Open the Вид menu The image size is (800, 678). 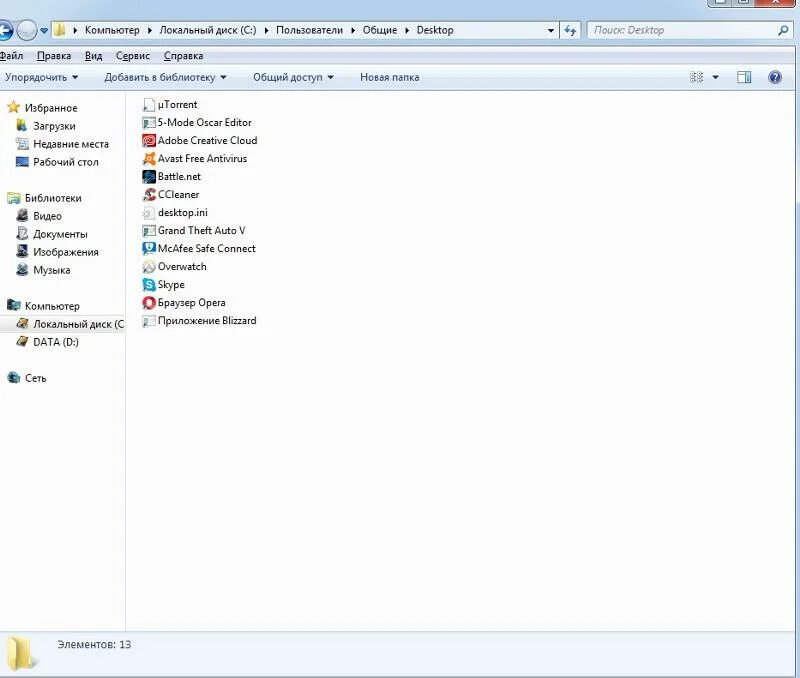(93, 56)
